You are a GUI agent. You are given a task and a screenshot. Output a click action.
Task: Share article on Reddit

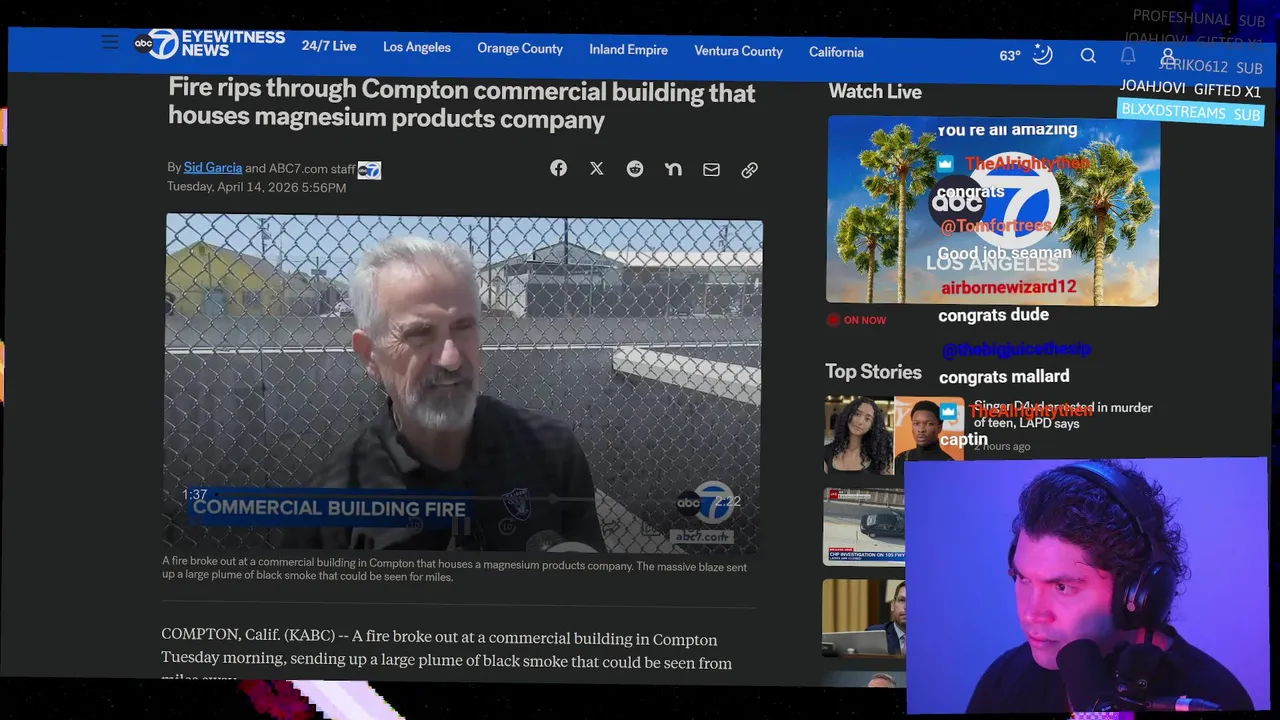(635, 169)
